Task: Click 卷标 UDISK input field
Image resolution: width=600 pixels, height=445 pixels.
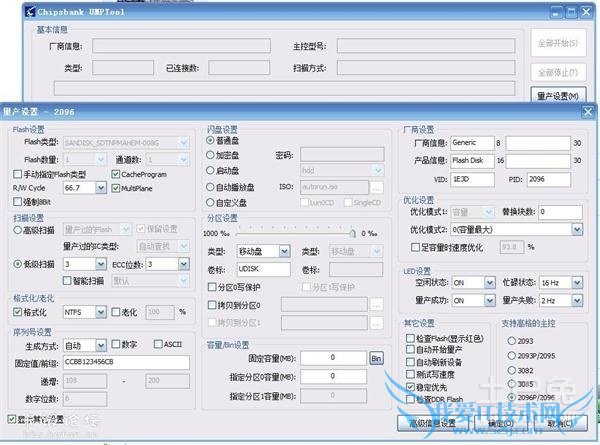Action: [x=264, y=269]
